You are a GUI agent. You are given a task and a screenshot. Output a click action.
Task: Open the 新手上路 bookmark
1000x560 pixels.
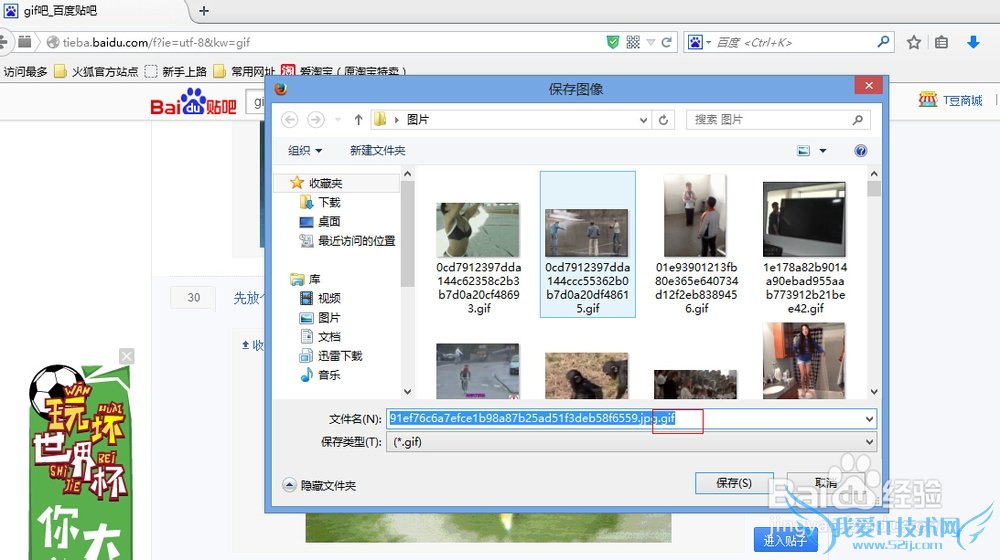point(176,71)
